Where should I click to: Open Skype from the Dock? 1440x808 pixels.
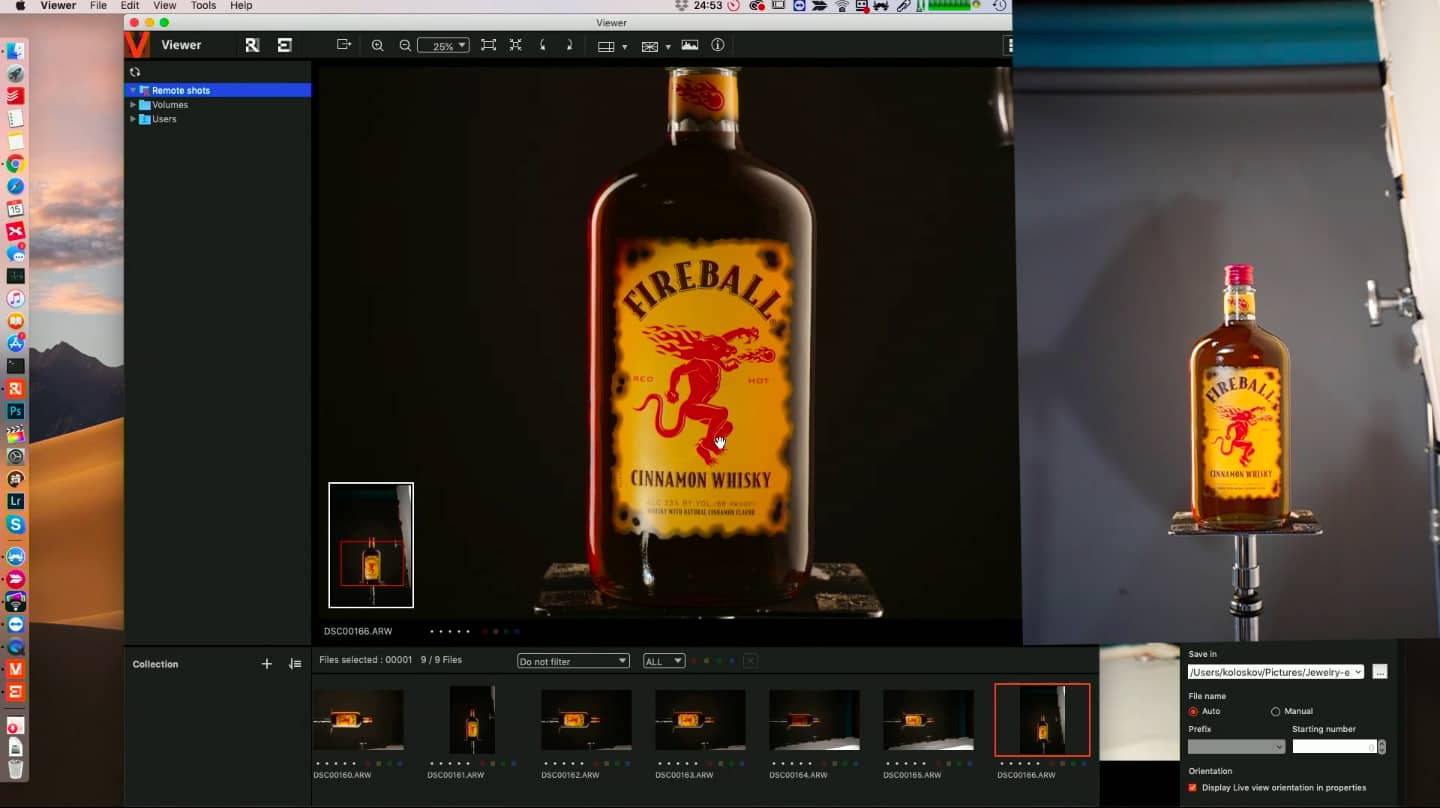[15, 524]
